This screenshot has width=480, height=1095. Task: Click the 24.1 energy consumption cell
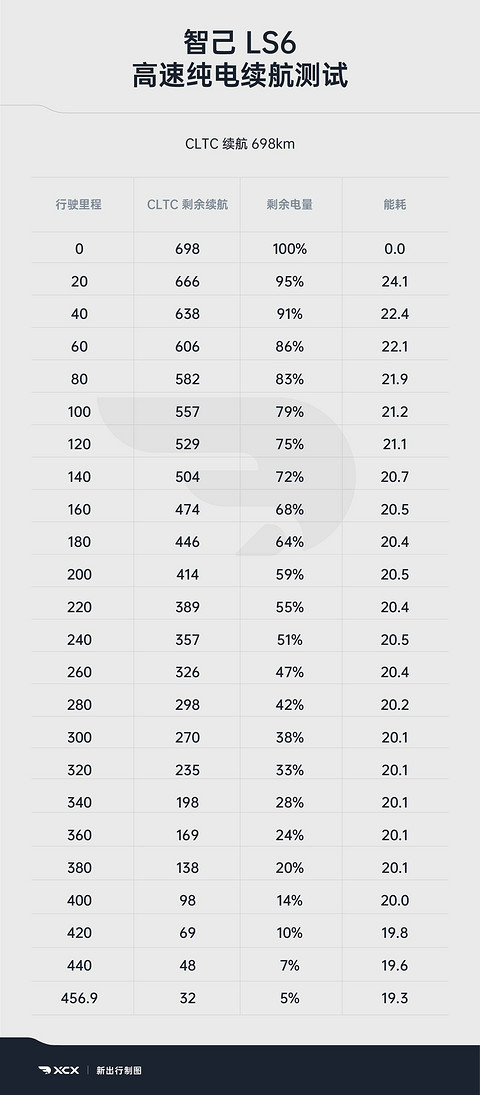pos(395,281)
